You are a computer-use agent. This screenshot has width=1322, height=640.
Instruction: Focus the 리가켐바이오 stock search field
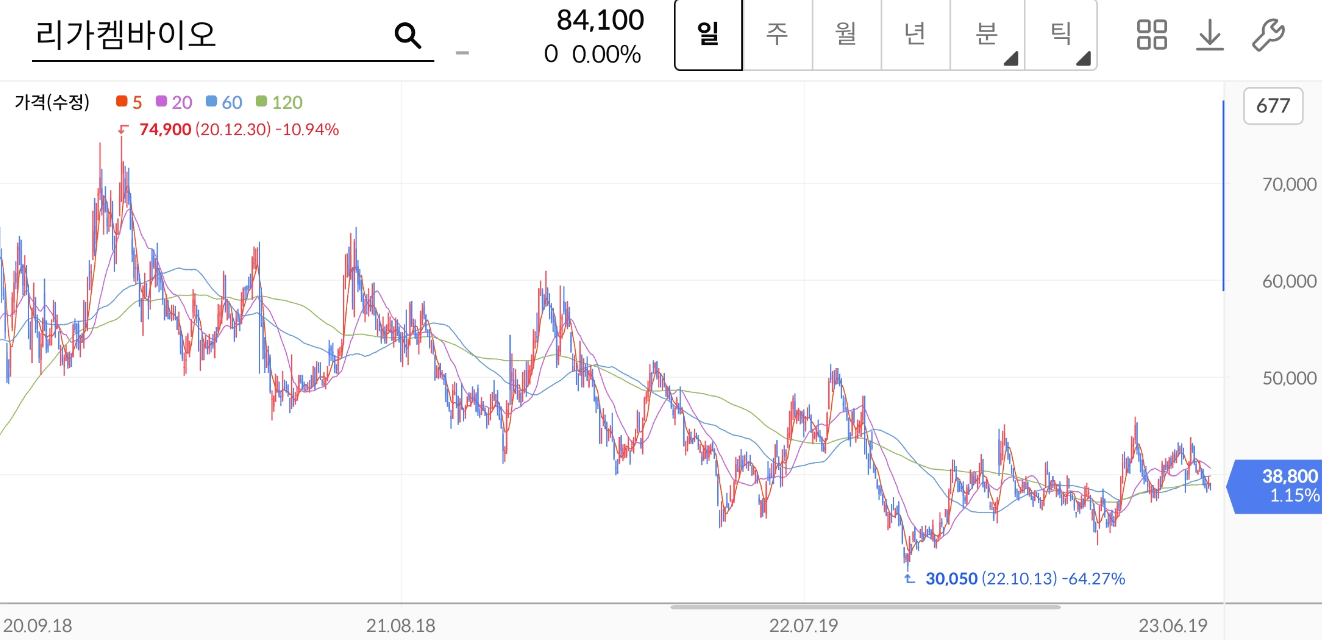(x=233, y=36)
